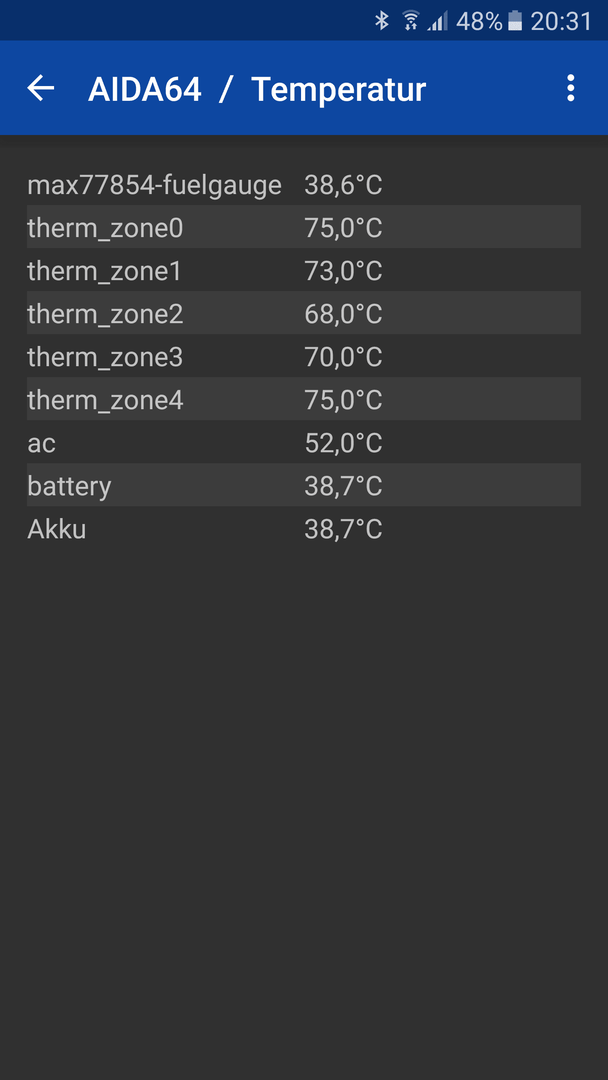The height and width of the screenshot is (1080, 608).
Task: Tap the AIDA64 / Temperatur title
Action: tap(257, 90)
